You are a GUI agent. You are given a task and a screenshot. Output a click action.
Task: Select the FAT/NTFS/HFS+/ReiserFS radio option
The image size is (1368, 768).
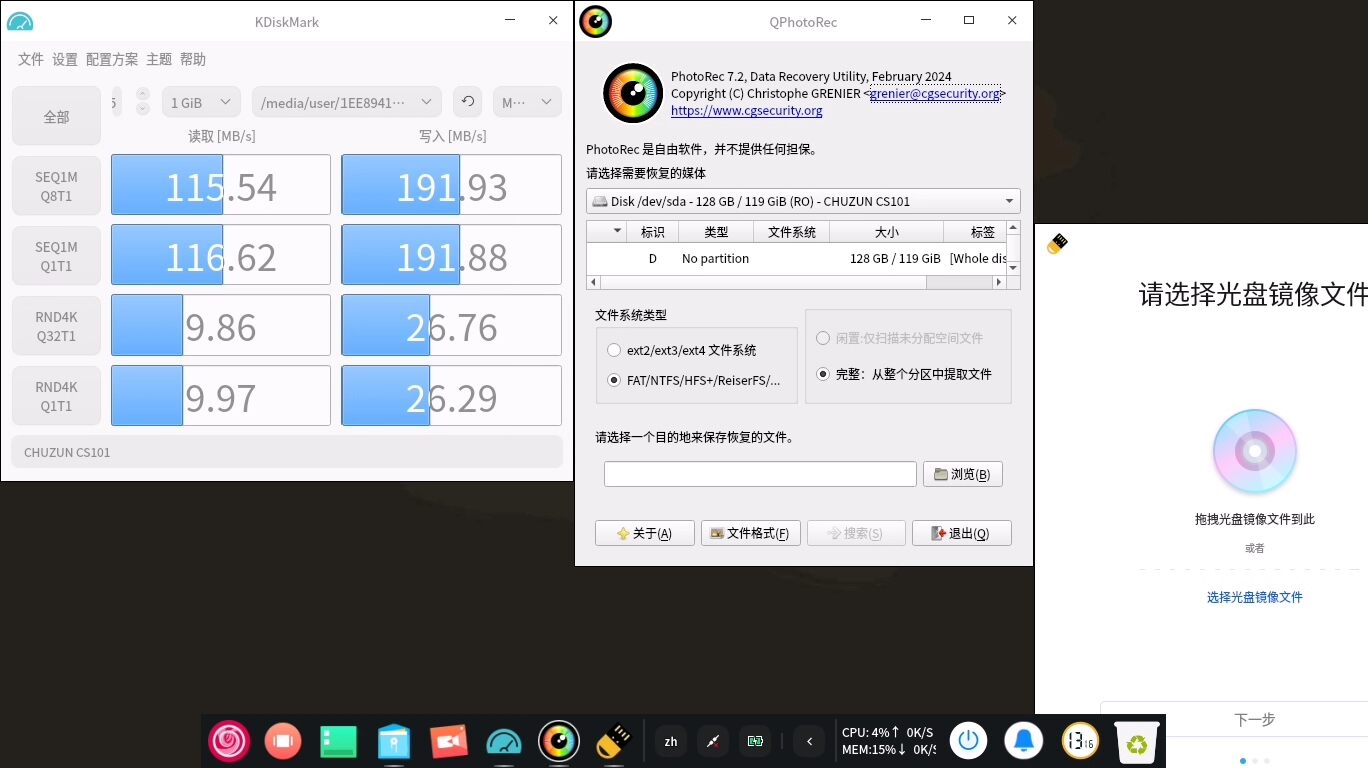coord(614,381)
